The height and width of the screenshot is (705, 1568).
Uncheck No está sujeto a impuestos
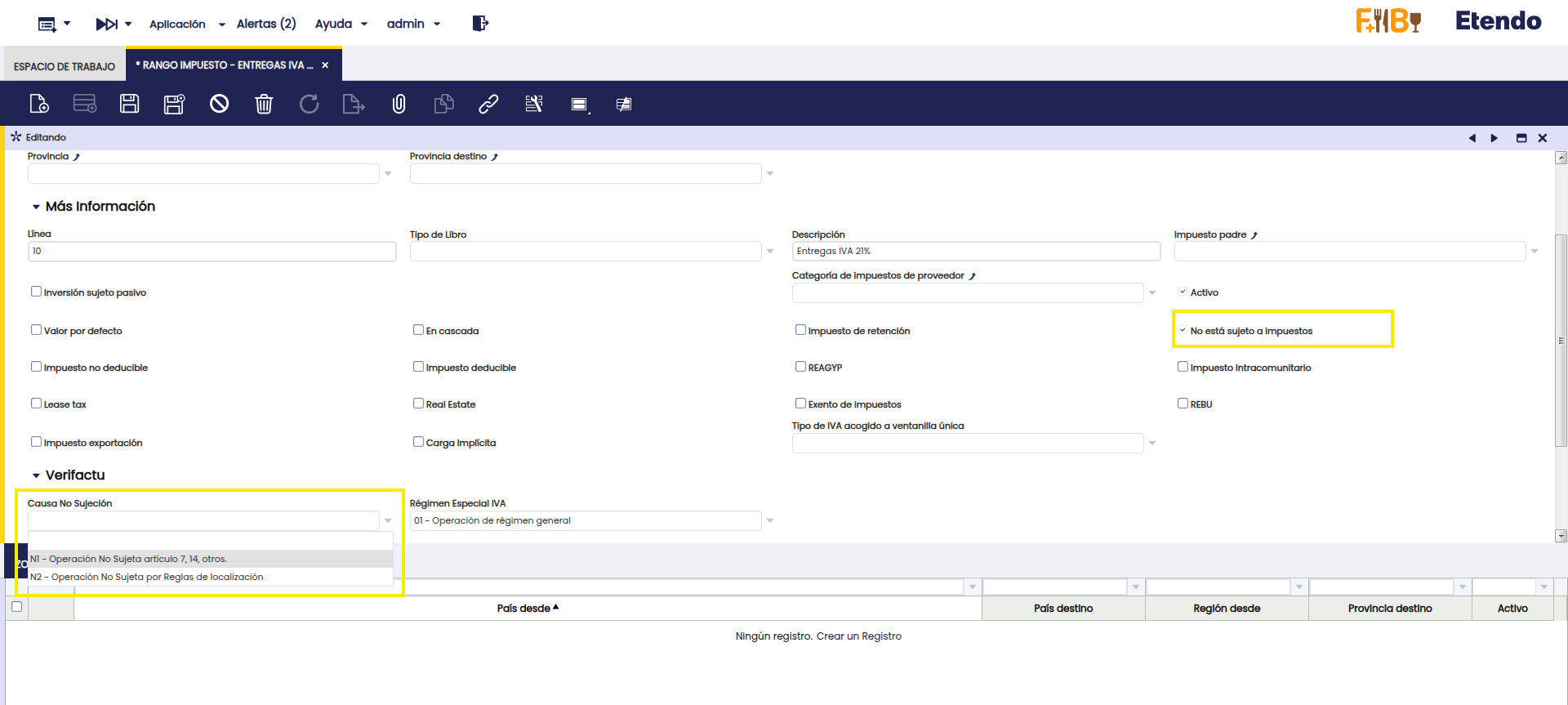coord(1183,330)
